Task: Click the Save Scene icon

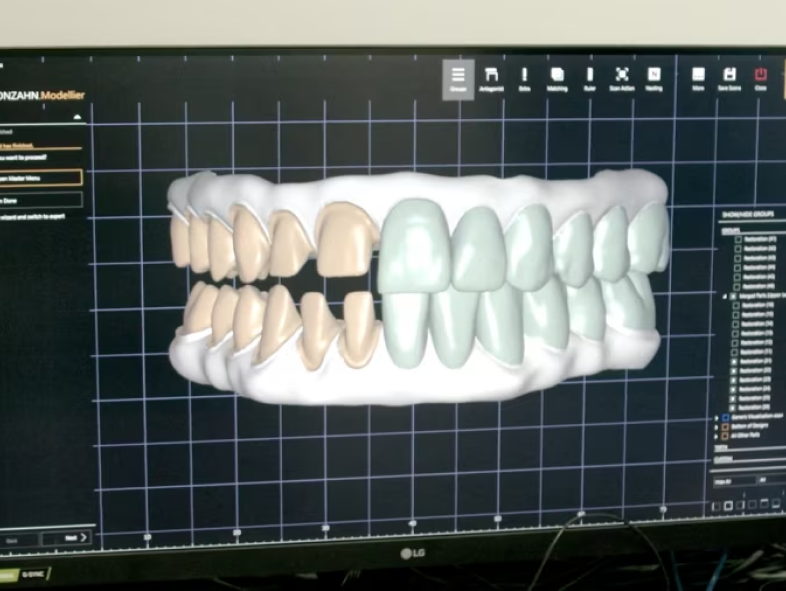Action: tap(730, 78)
